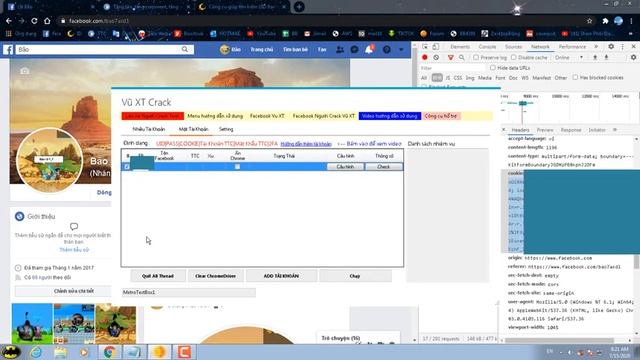Close the request details pane X
This screenshot has width=640, height=360.
point(503,130)
